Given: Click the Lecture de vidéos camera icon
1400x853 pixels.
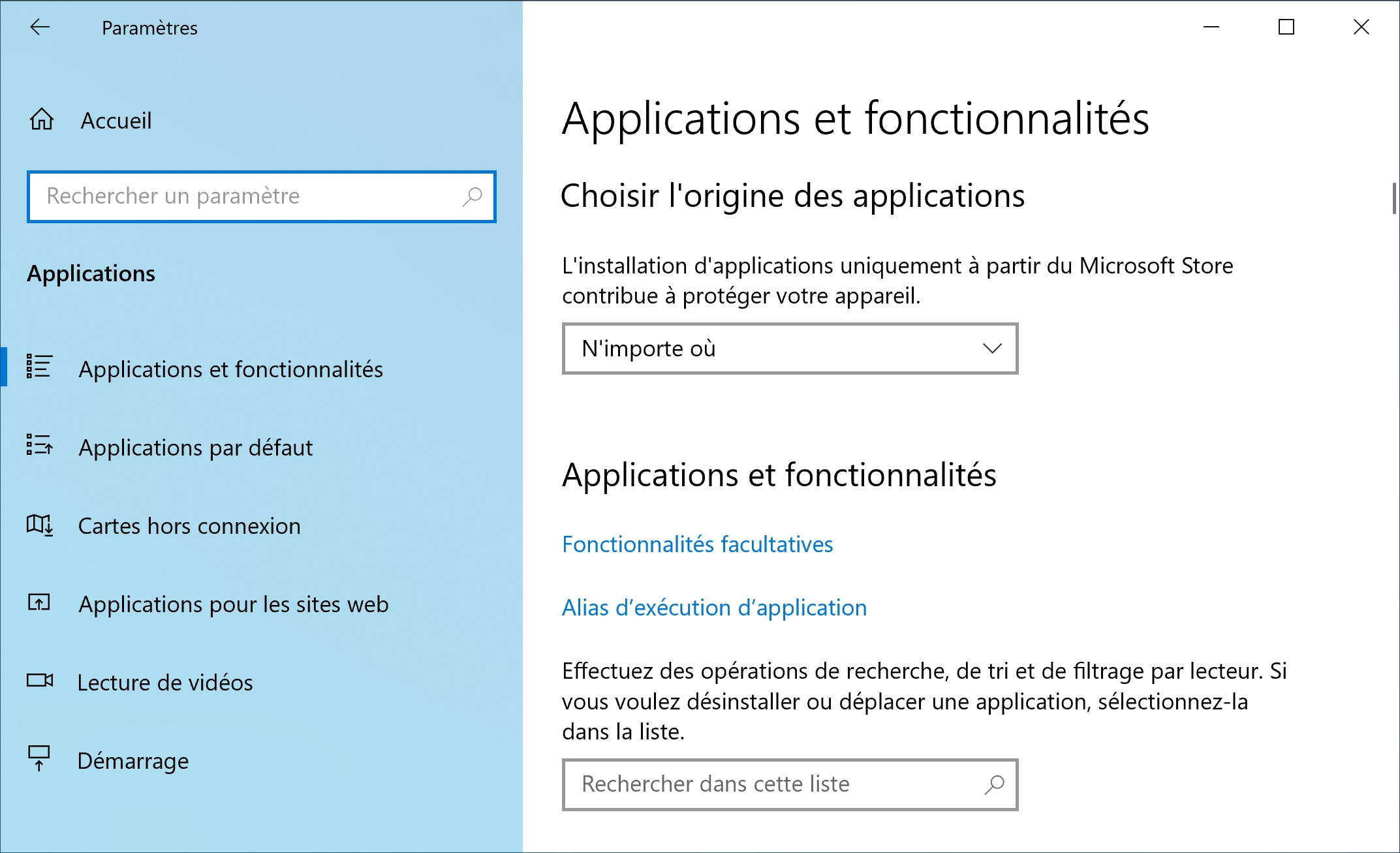Looking at the screenshot, I should tap(40, 681).
